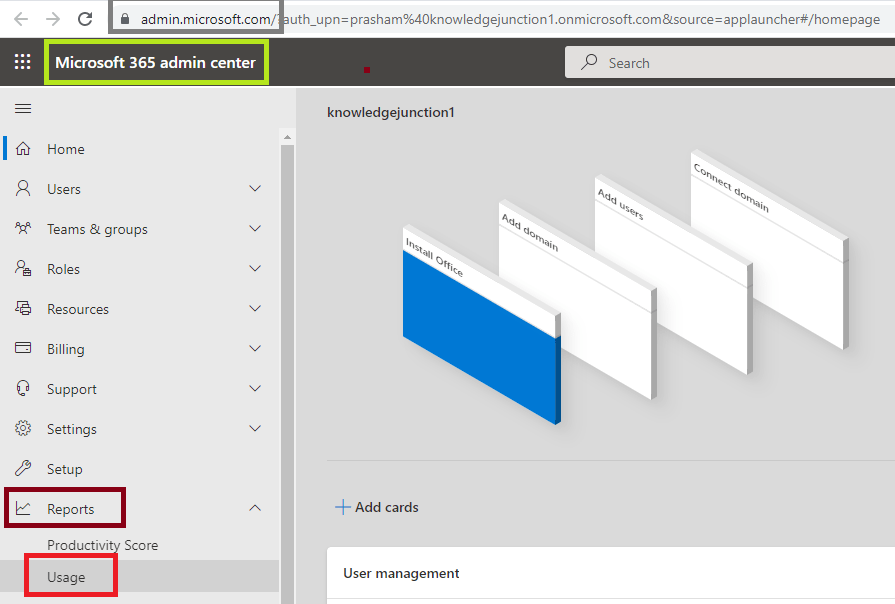The image size is (895, 604).
Task: Click the Billing card icon
Action: (x=23, y=348)
